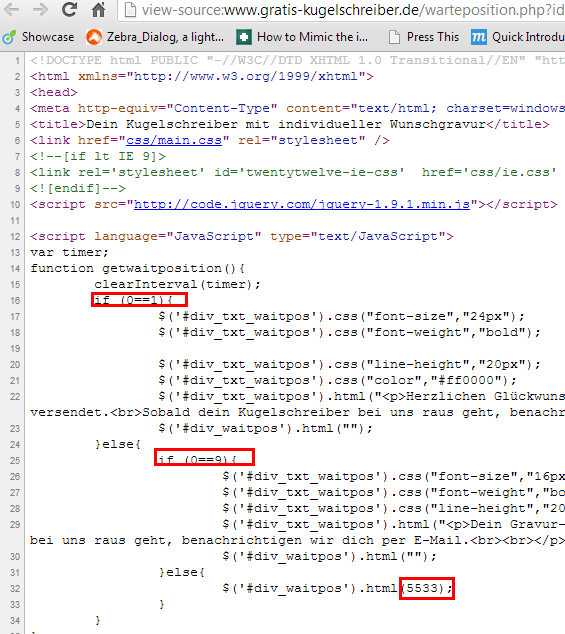Image resolution: width=565 pixels, height=634 pixels.
Task: Click the twentytwelve-ie-css link line
Action: 294,172
